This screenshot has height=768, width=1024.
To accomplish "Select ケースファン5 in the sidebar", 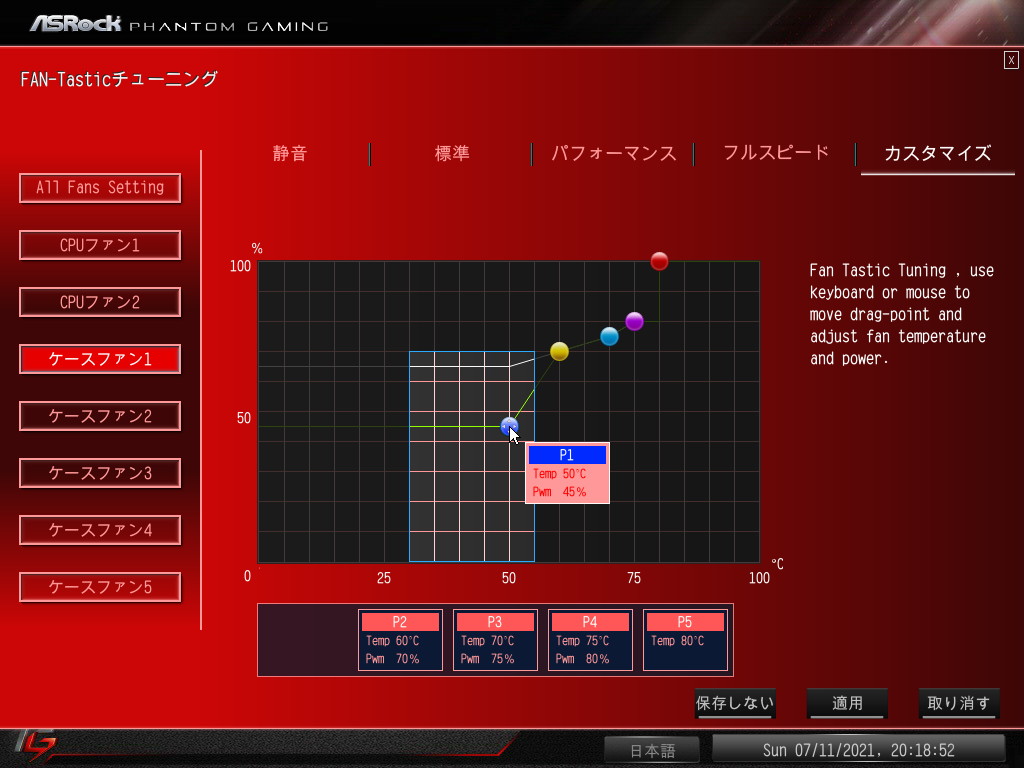I will tap(100, 587).
